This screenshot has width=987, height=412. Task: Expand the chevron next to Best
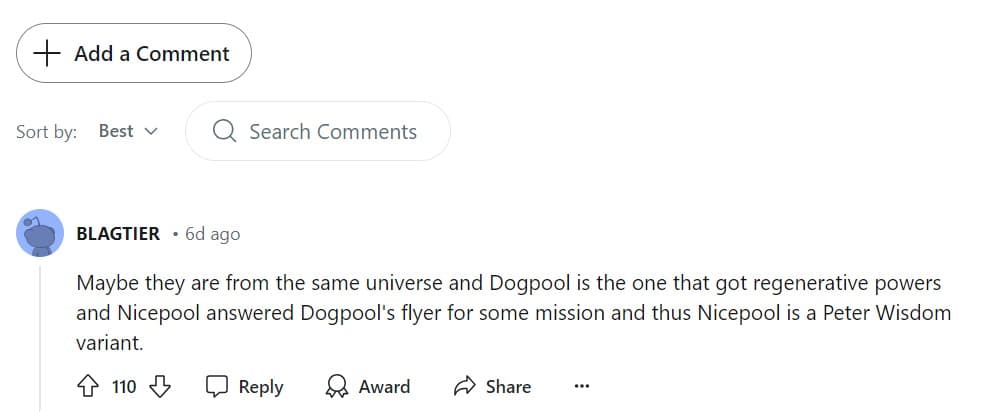coord(152,131)
